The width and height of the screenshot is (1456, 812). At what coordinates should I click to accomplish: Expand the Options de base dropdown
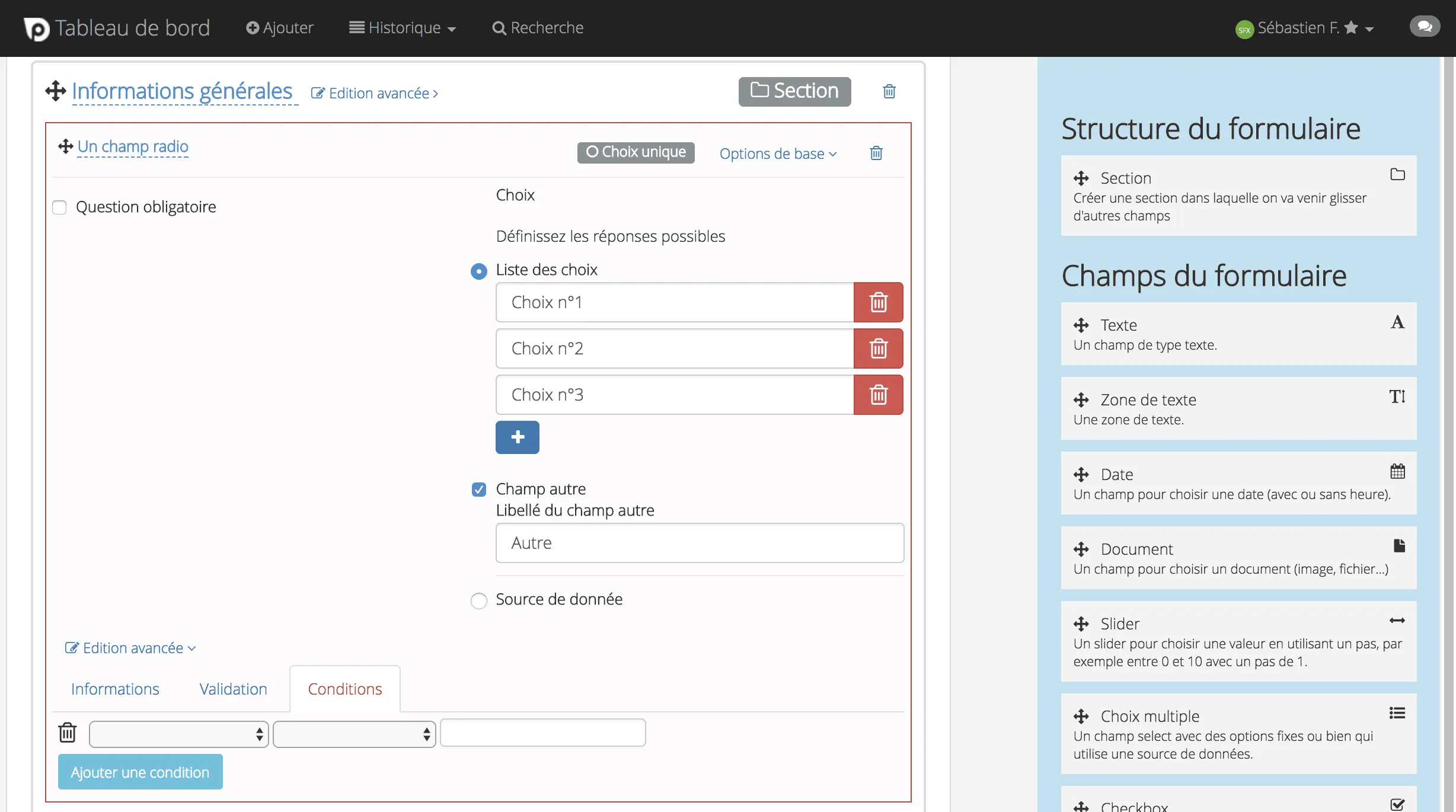click(x=778, y=154)
